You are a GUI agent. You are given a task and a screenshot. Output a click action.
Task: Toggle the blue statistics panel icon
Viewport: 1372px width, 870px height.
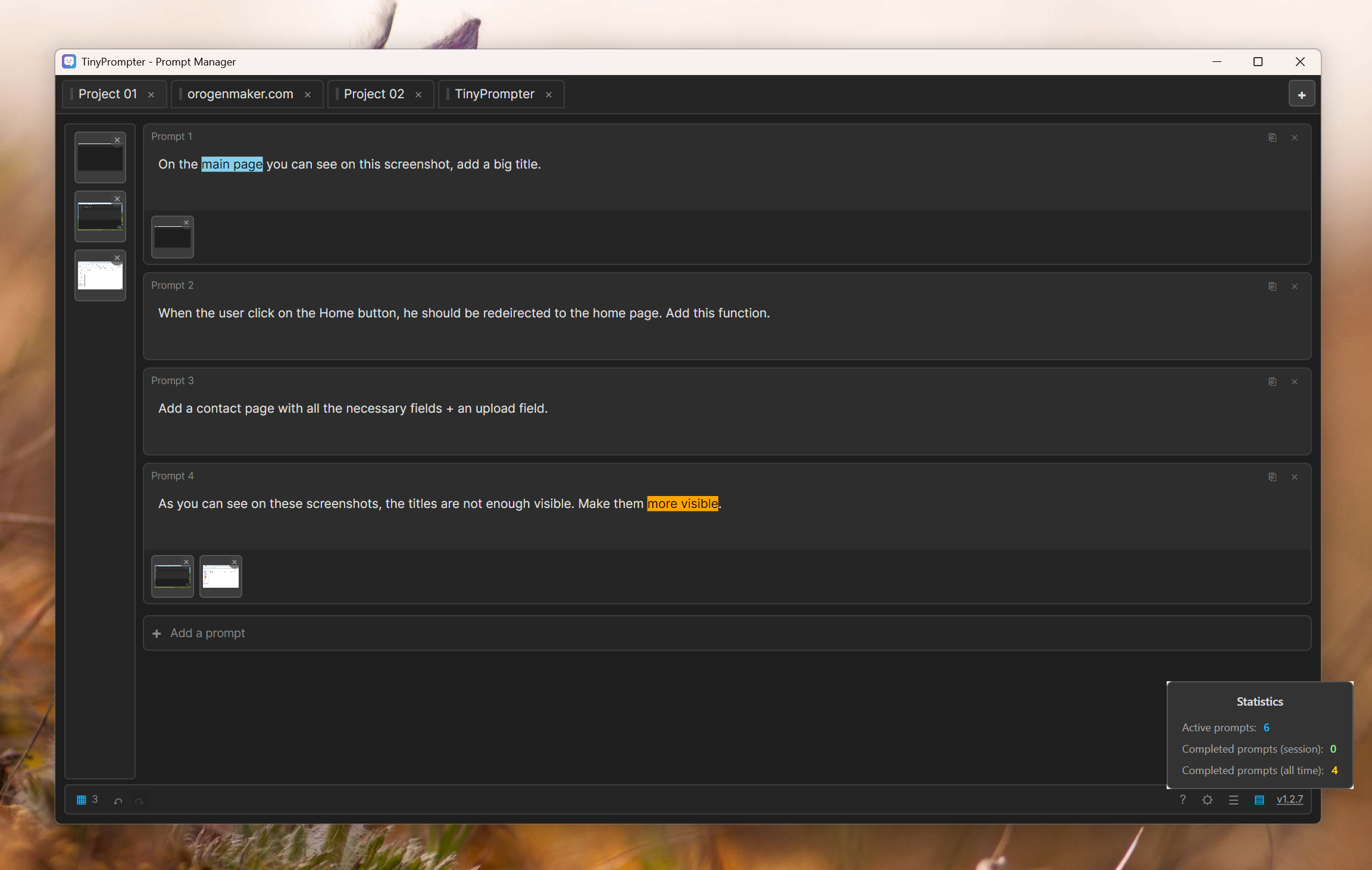coord(1259,800)
